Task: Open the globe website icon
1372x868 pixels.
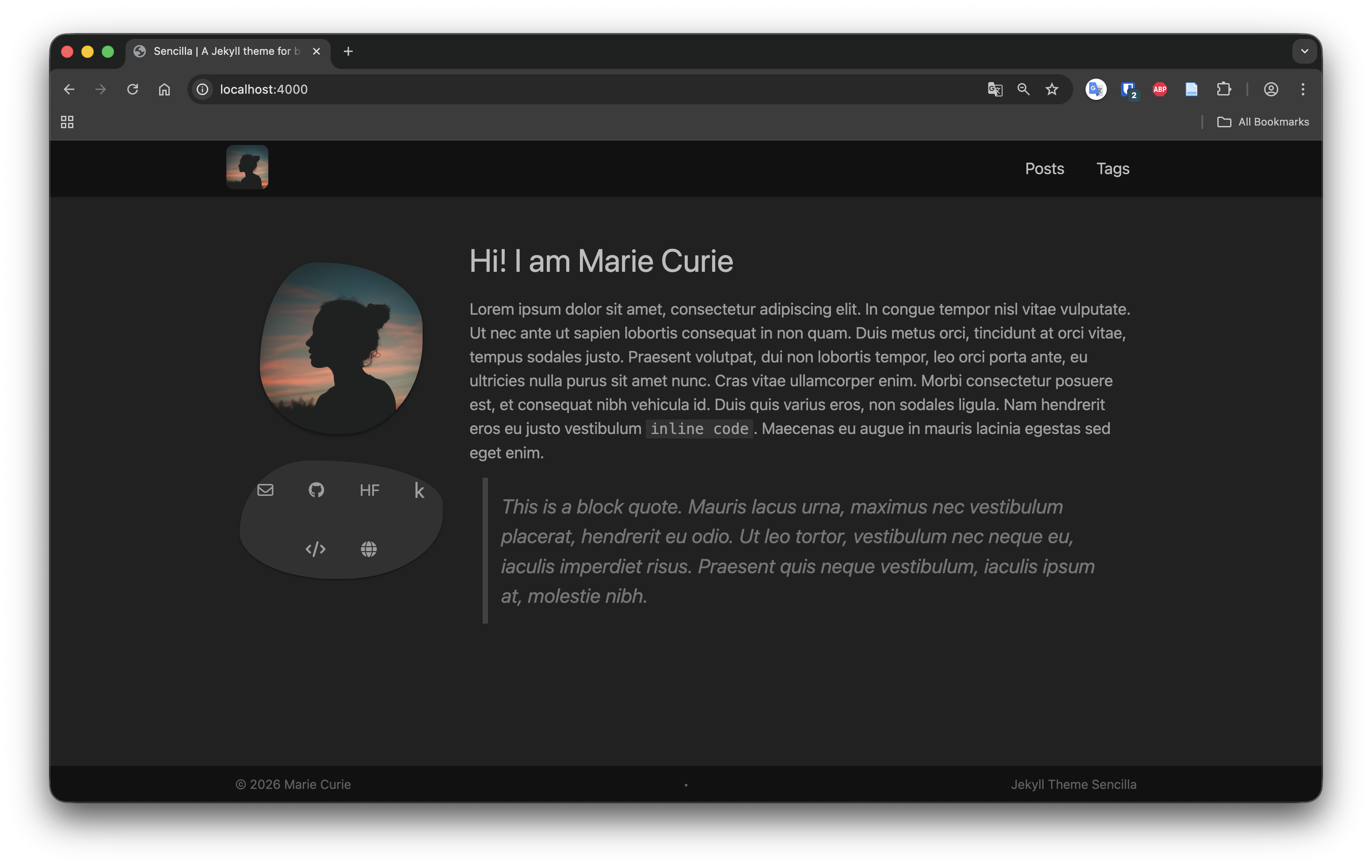Action: click(x=369, y=549)
